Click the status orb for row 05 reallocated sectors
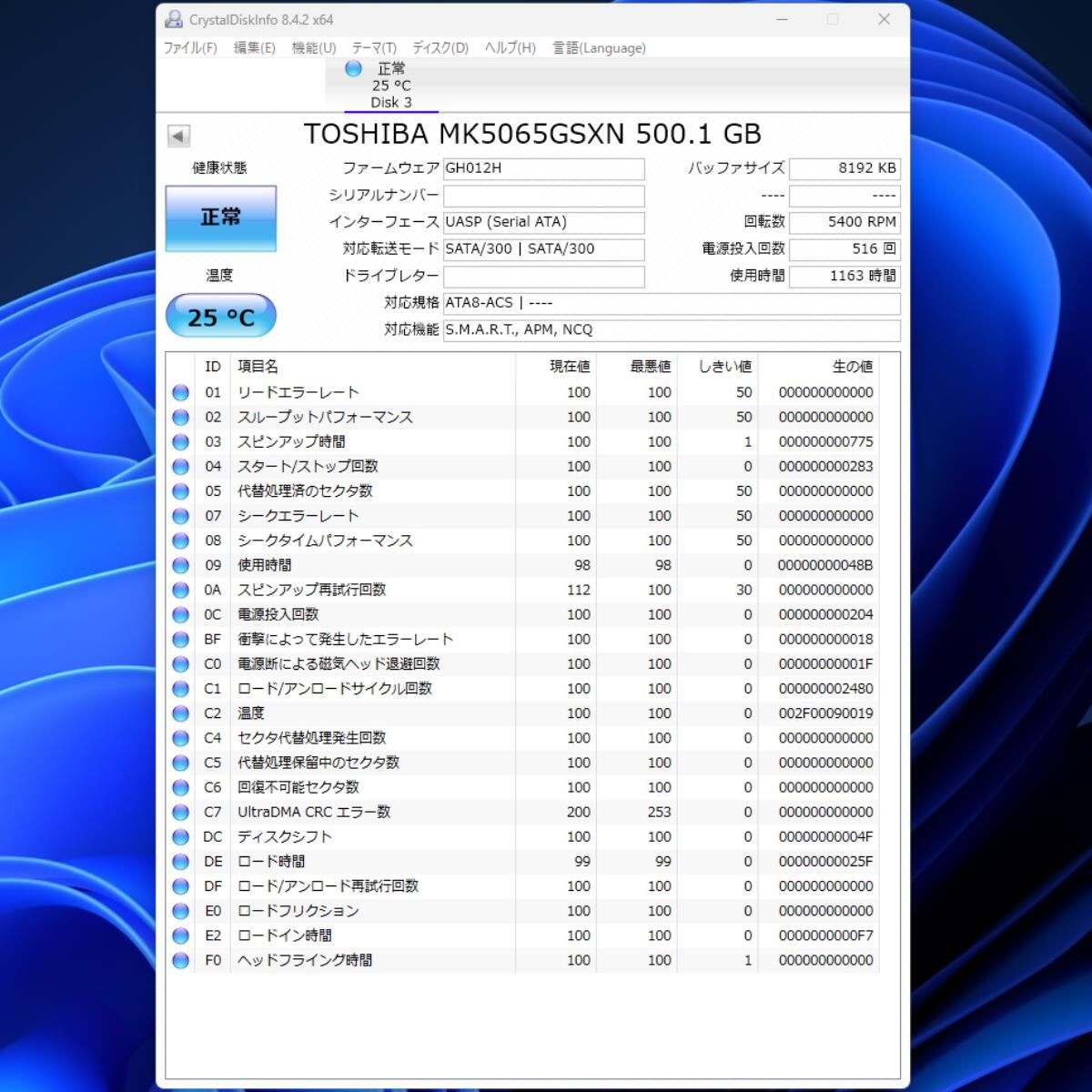 coord(180,491)
